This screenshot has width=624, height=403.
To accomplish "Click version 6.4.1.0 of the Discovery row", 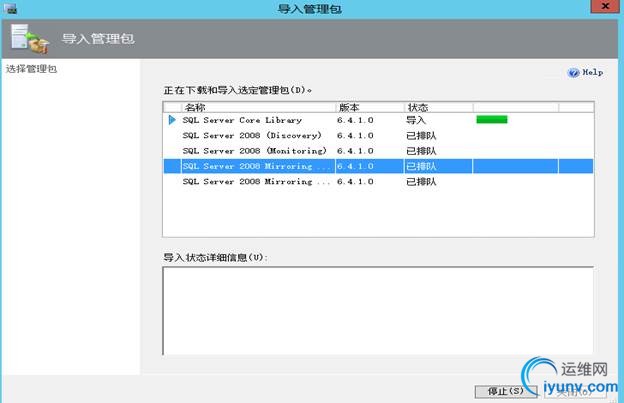I will 355,135.
